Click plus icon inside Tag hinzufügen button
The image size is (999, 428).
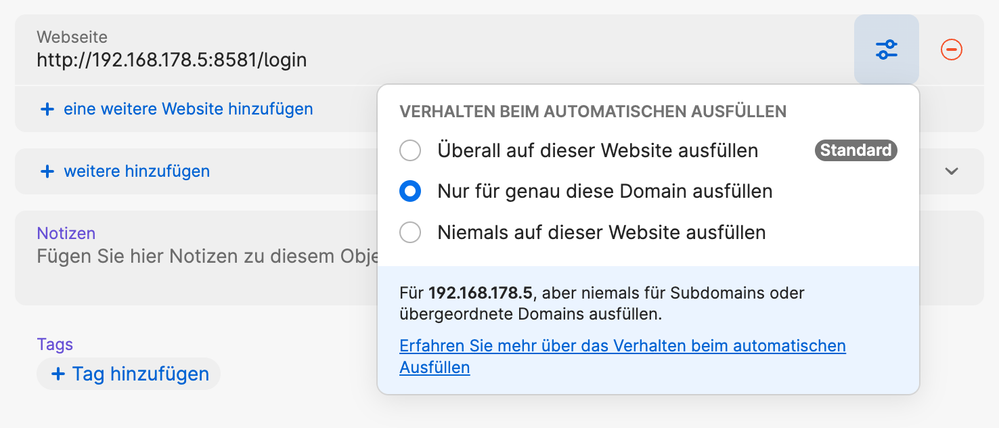[x=58, y=374]
